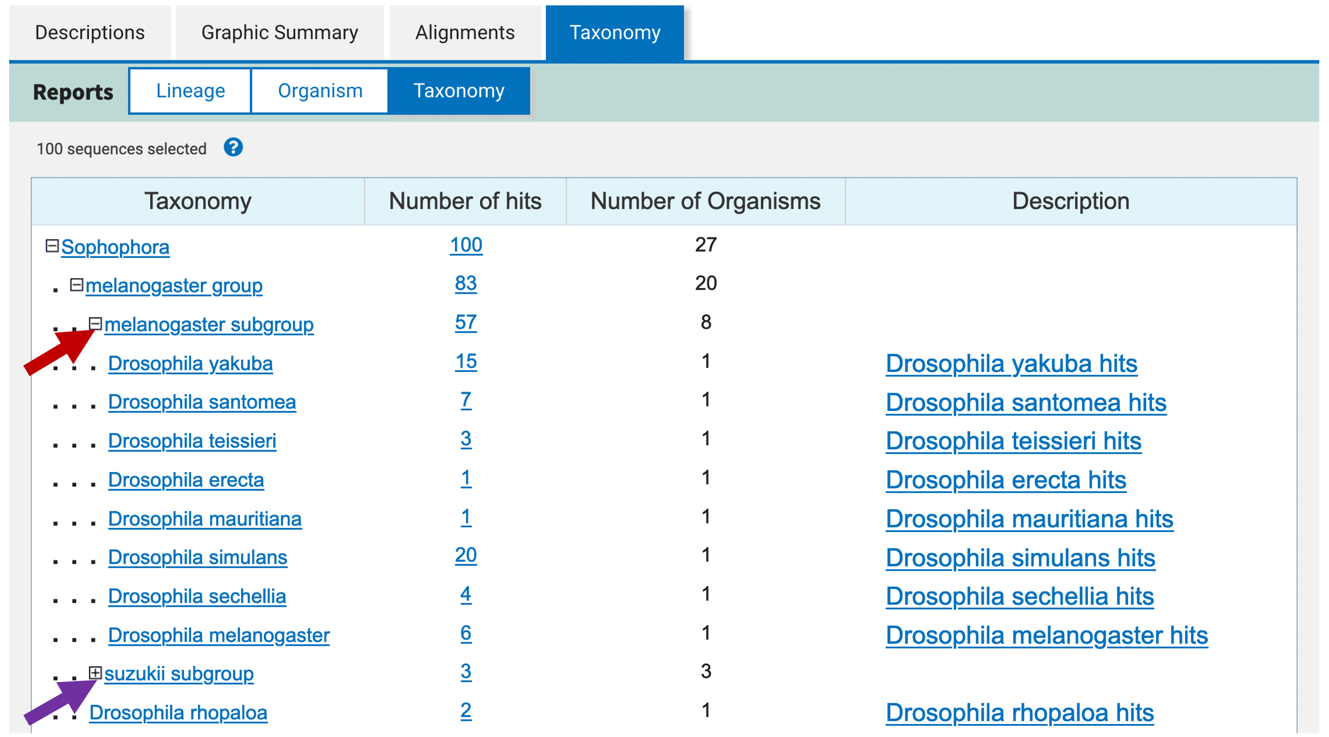Open Drosophila teissieri taxonomy link
The image size is (1329, 737).
point(192,442)
